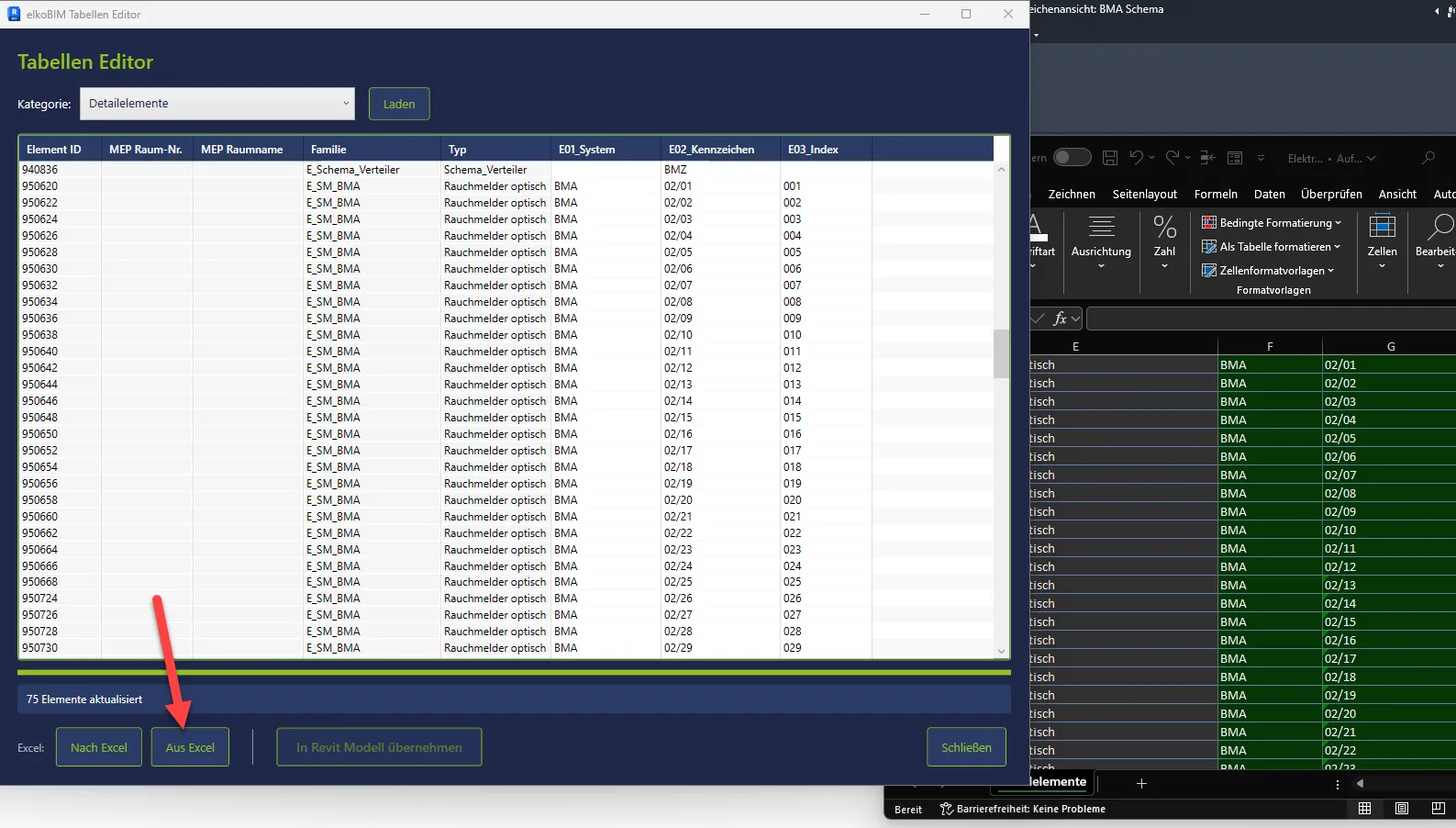Open the Zahl percent format group
The height and width of the screenshot is (828, 1456).
point(1164,241)
